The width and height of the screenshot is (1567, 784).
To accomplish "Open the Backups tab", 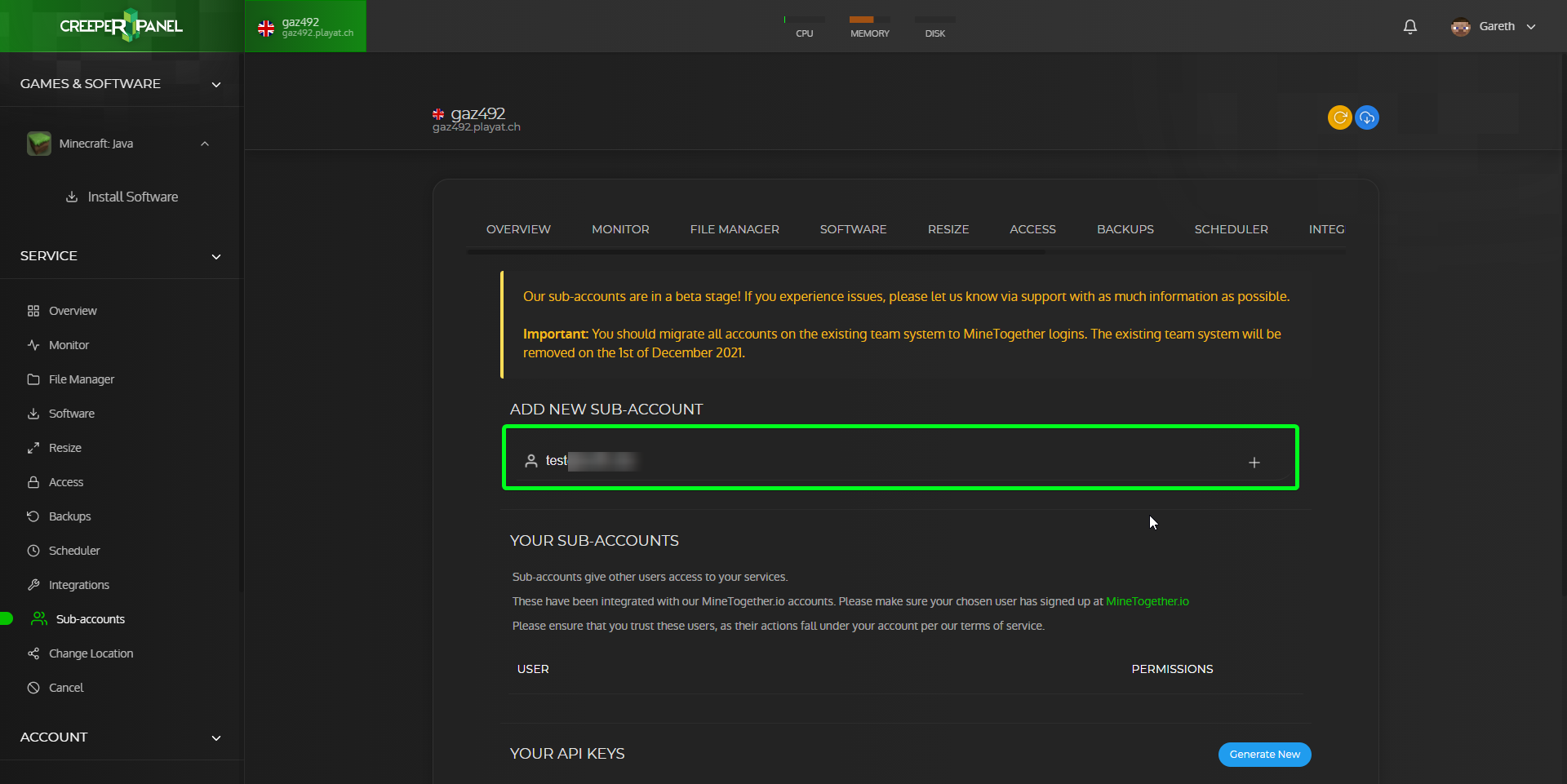I will (1125, 229).
